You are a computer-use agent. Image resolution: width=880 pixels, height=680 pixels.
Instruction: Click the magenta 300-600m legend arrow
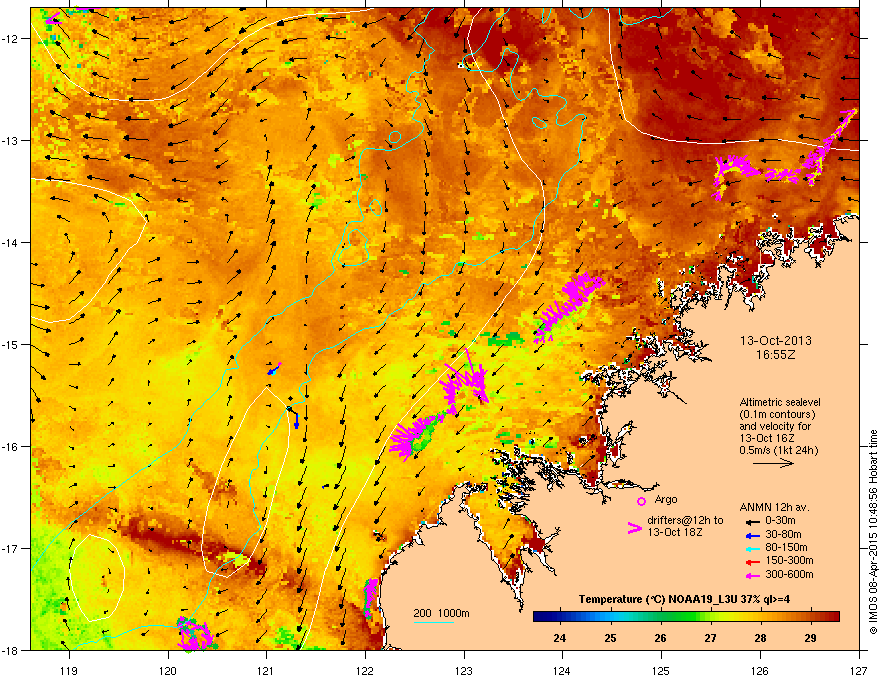752,575
